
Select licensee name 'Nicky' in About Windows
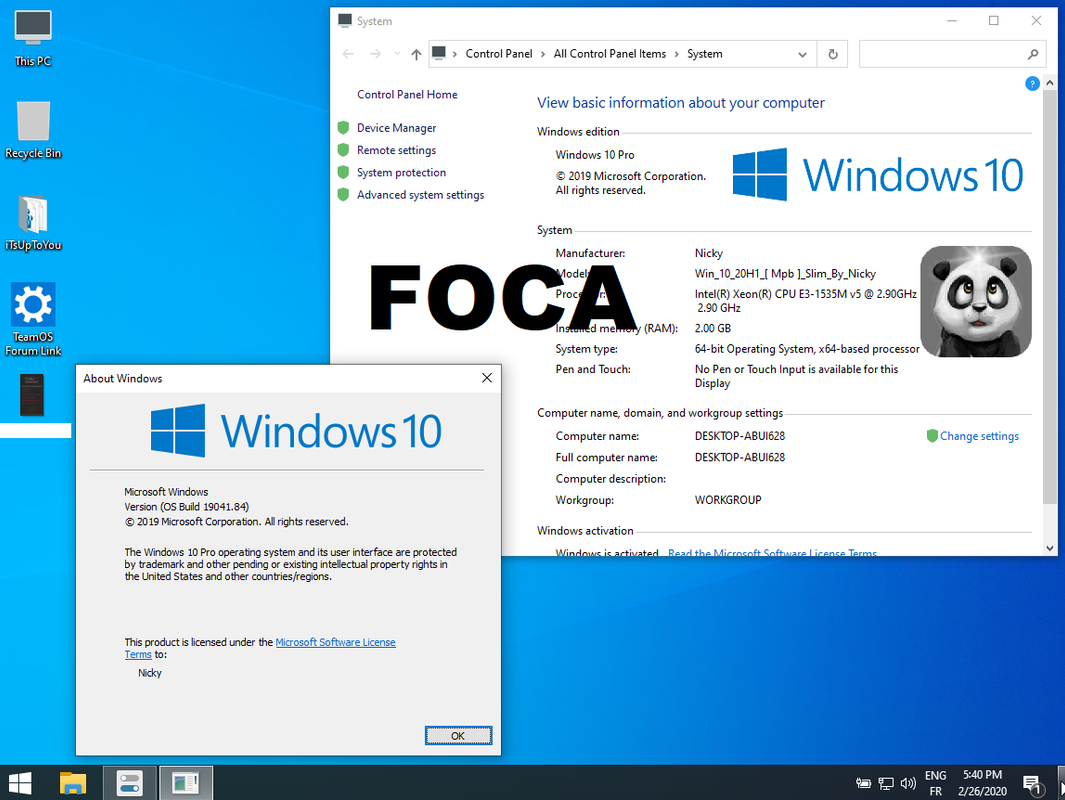pyautogui.click(x=149, y=673)
